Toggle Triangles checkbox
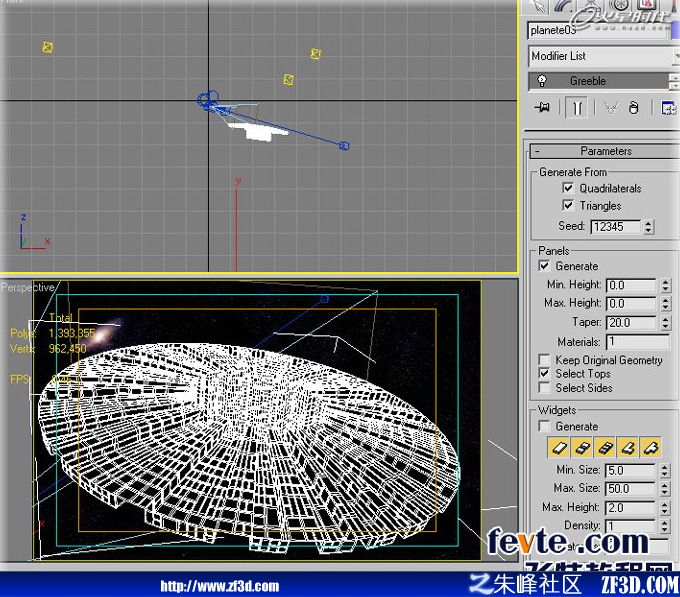 pyautogui.click(x=567, y=205)
